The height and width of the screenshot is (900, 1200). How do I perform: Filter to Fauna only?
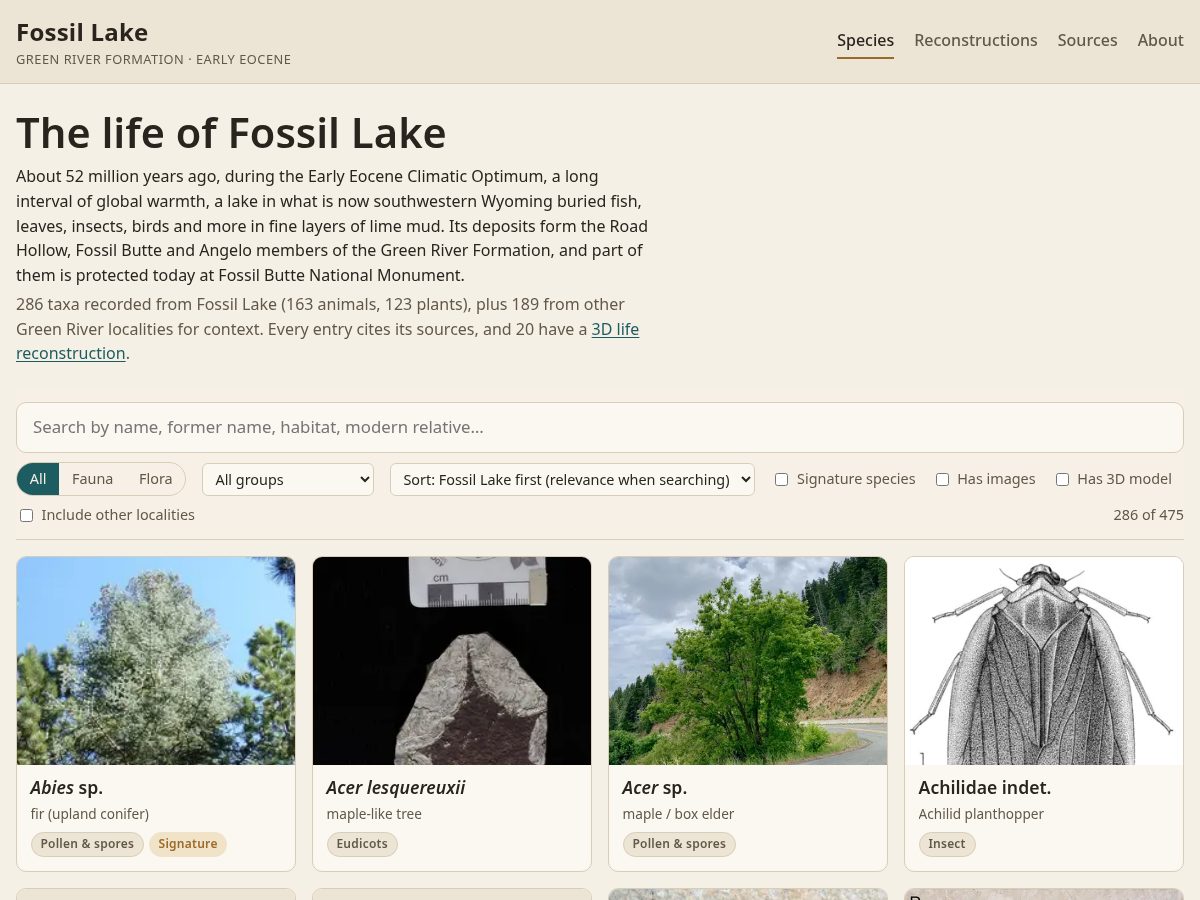92,479
